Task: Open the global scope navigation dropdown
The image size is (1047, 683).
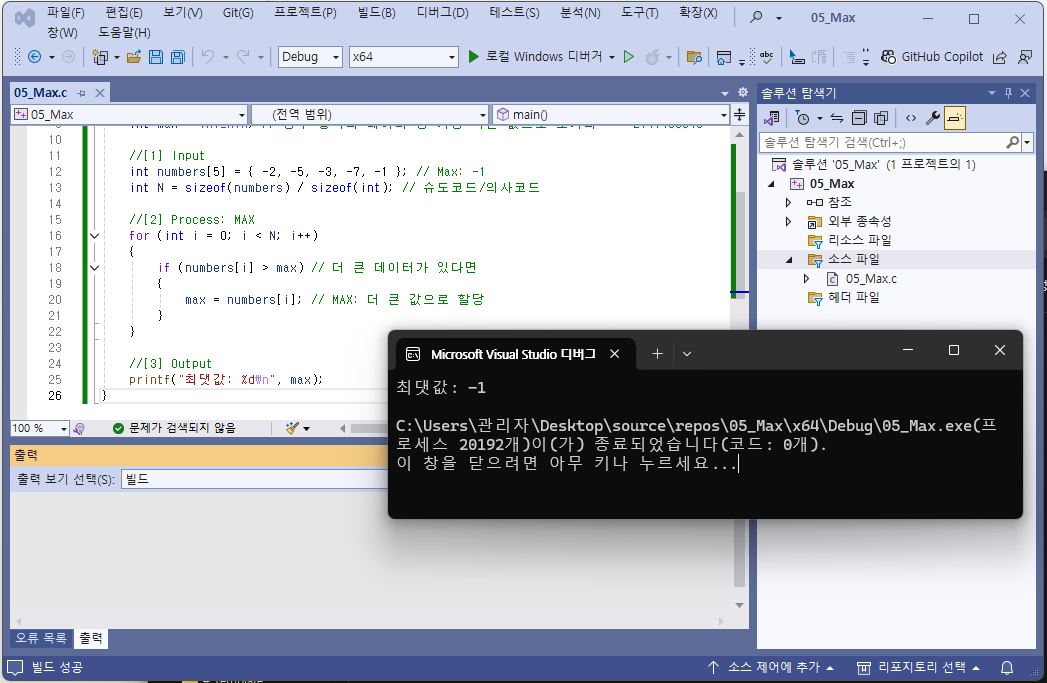Action: click(370, 115)
